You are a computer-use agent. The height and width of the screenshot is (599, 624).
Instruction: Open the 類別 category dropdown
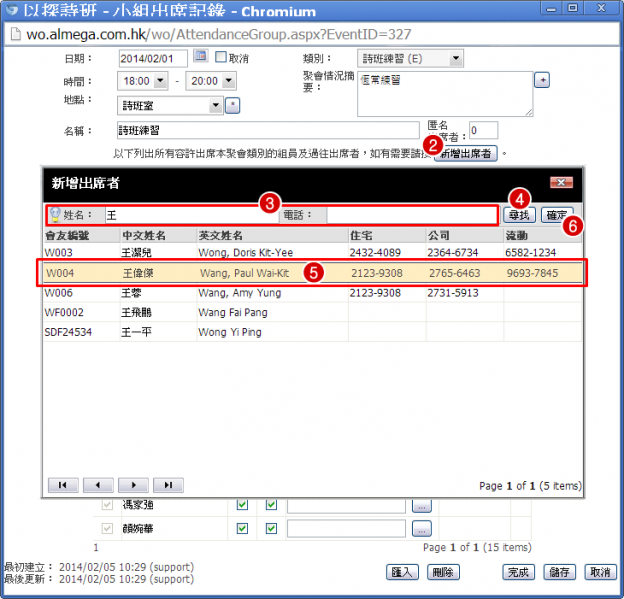tap(456, 59)
